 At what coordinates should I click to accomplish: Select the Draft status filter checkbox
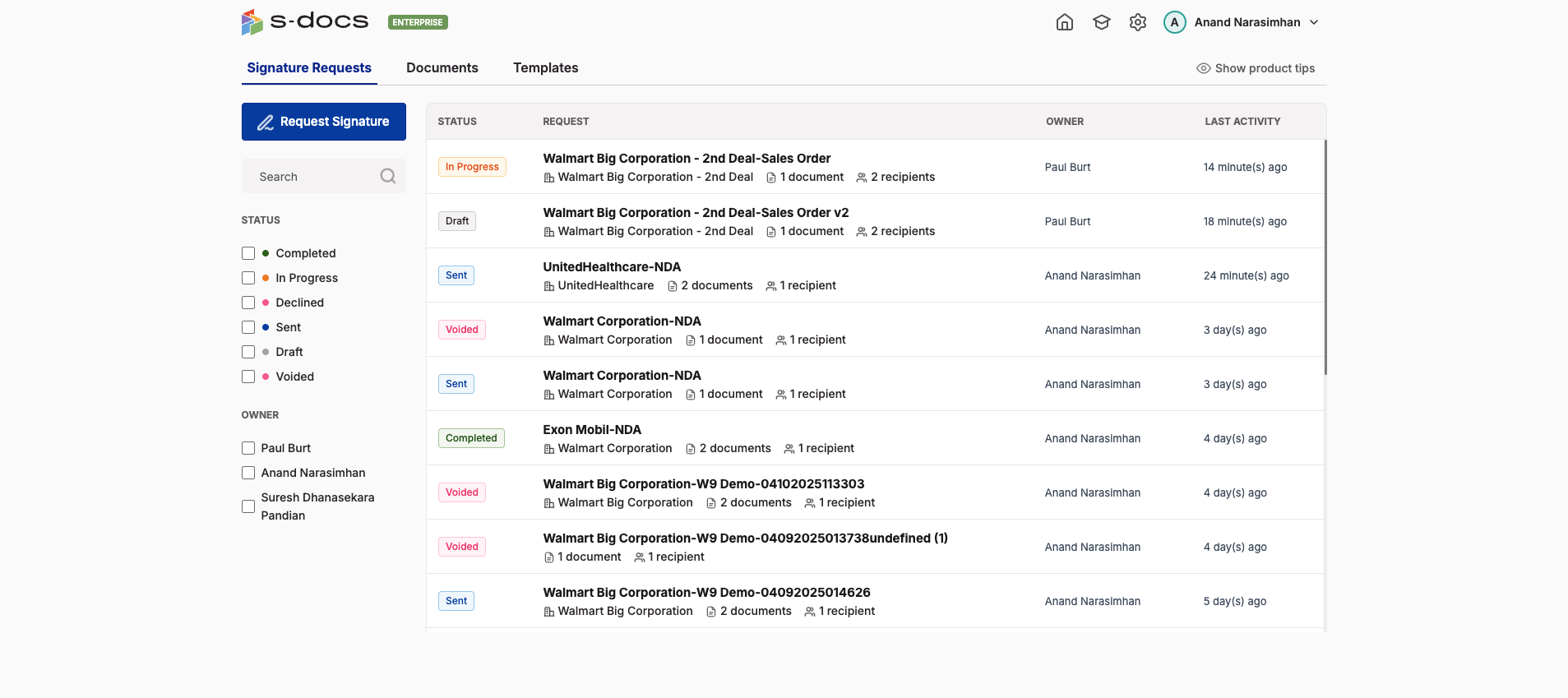(248, 352)
